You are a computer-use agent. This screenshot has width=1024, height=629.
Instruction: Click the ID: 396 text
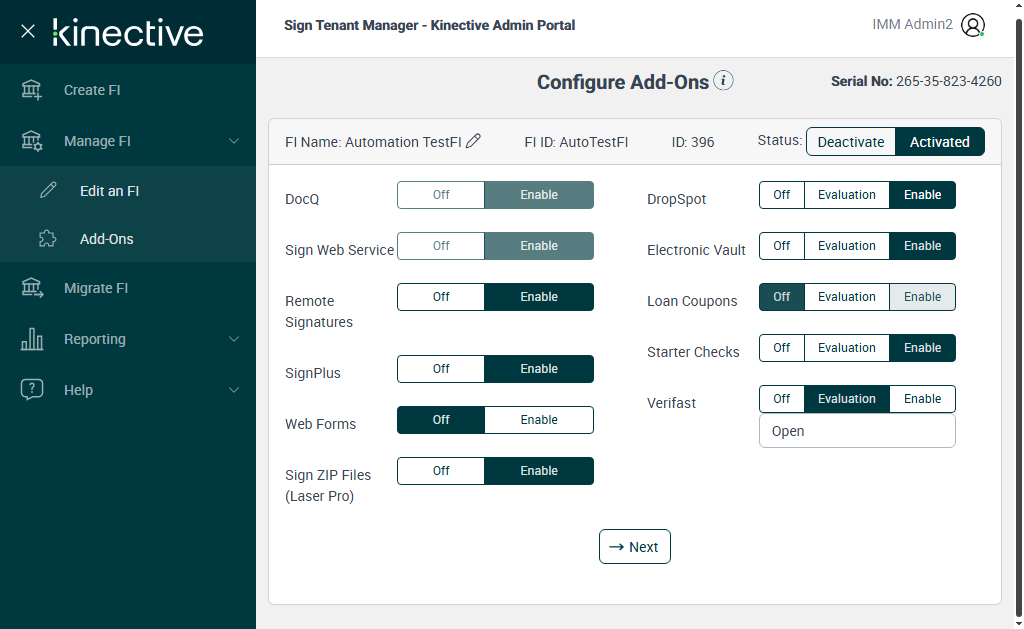pos(693,142)
